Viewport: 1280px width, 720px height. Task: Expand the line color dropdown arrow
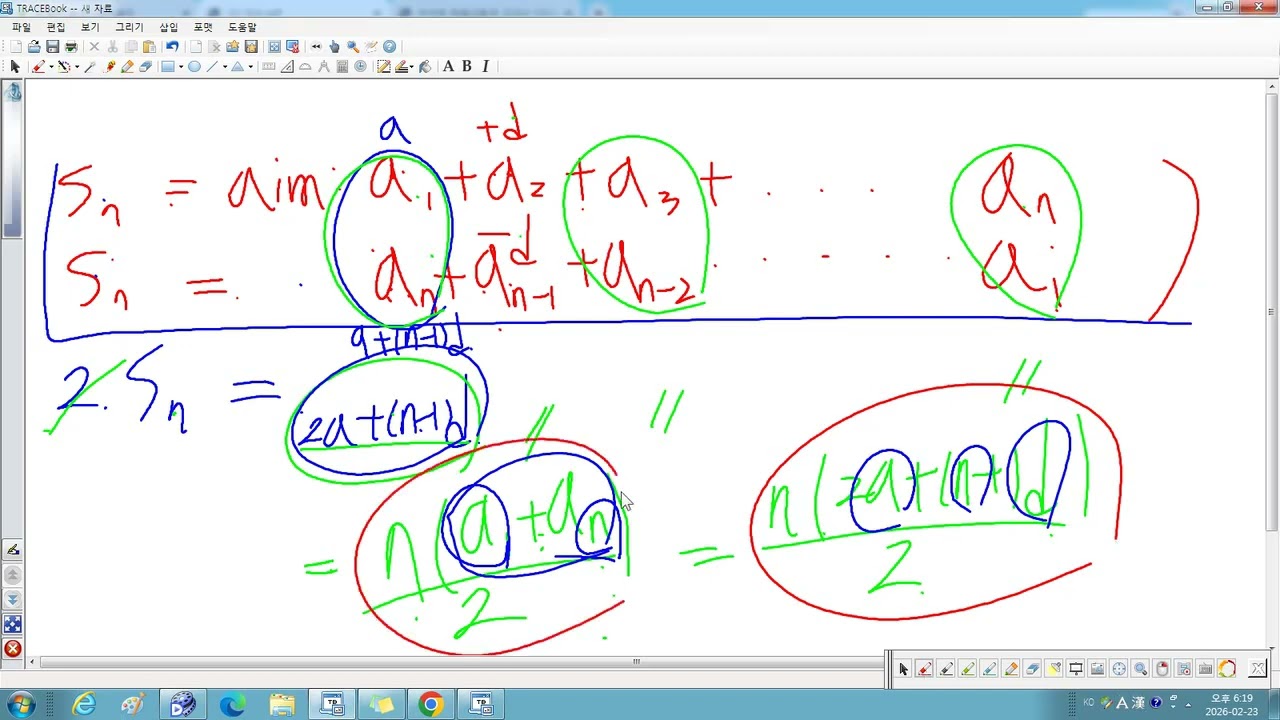pos(411,67)
